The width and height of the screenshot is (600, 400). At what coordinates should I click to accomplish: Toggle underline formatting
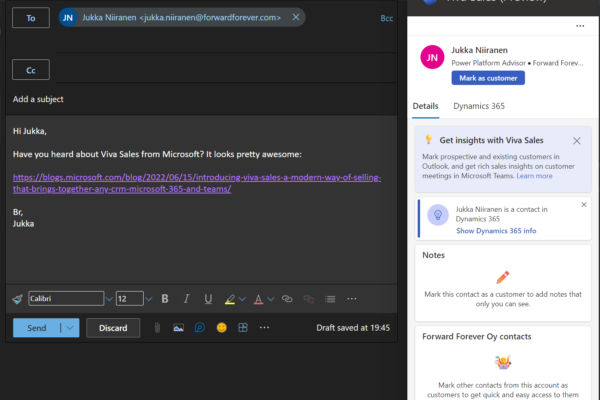click(x=208, y=299)
